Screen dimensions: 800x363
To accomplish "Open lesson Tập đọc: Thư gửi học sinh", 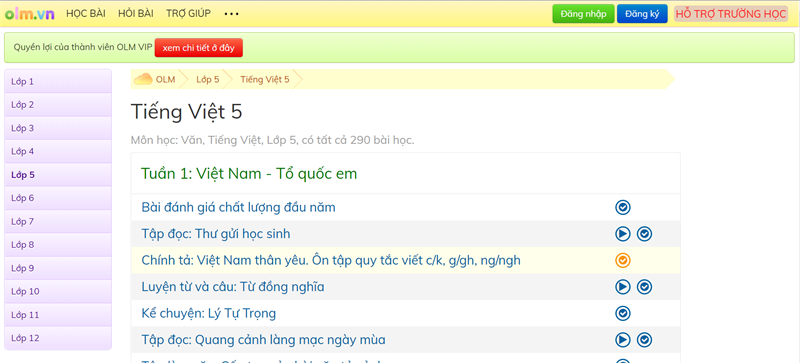I will pyautogui.click(x=216, y=234).
